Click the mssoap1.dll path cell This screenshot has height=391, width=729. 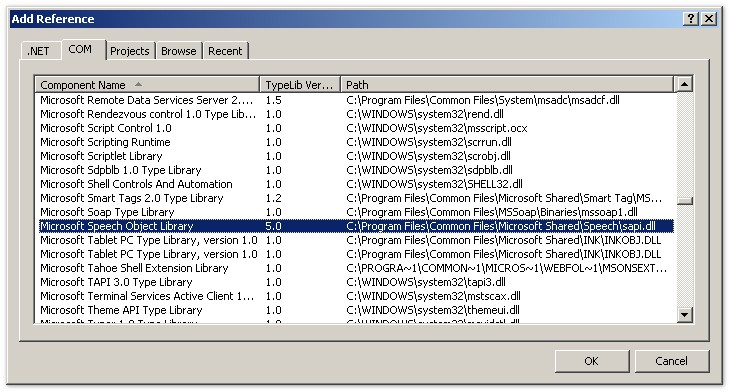(492, 212)
